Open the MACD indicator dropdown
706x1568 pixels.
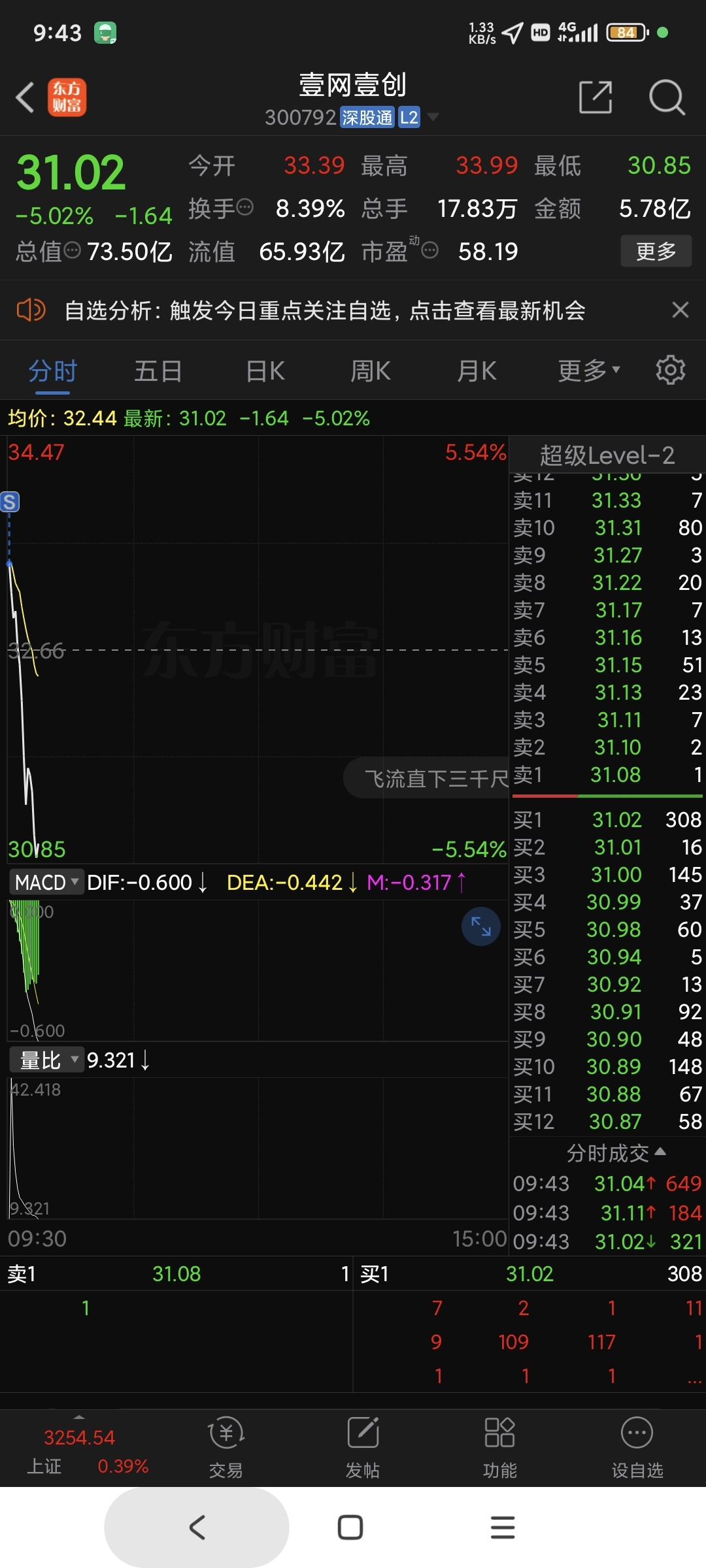pos(46,882)
